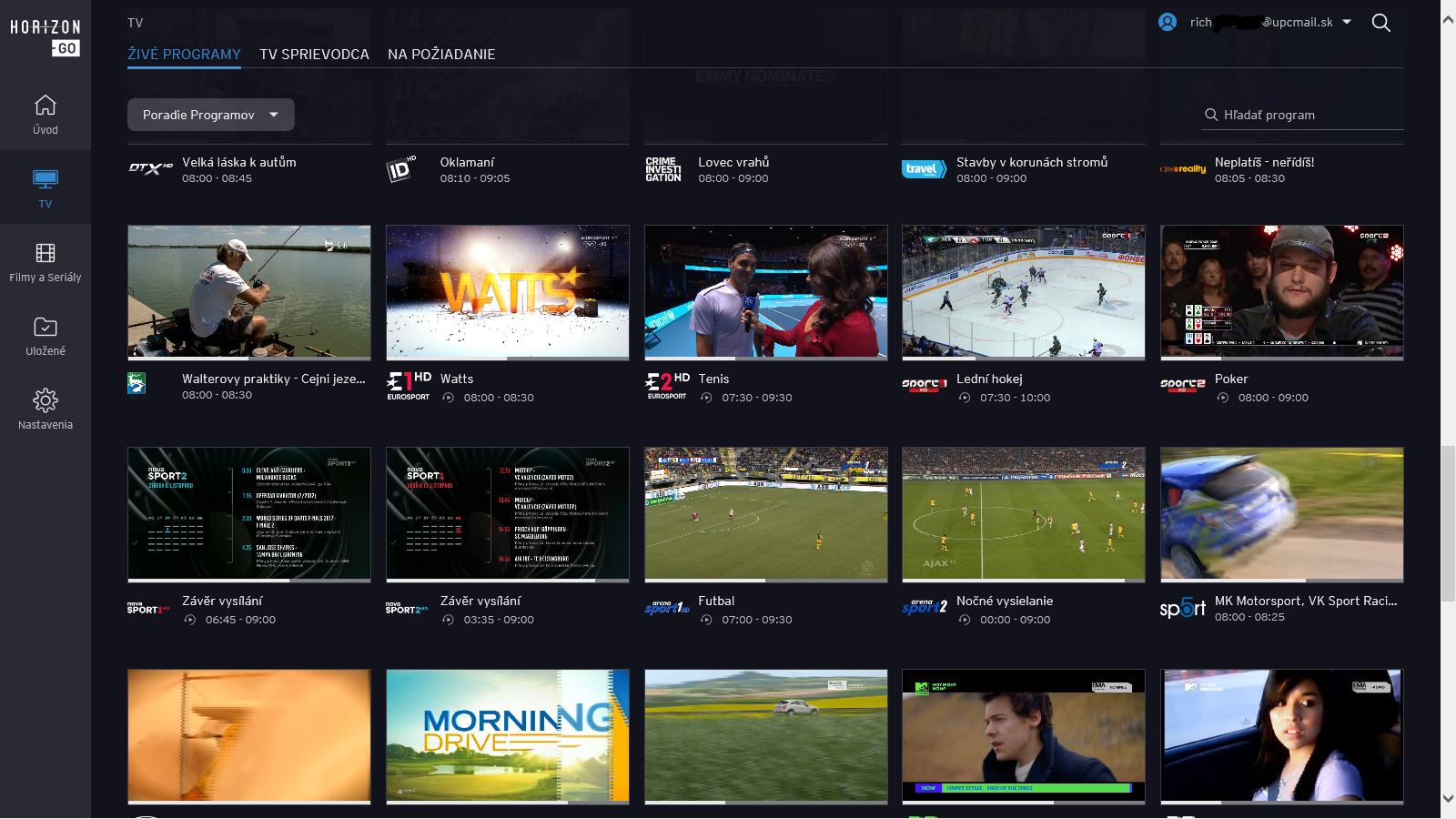Switch to NA POŽIADANIE tab
The width and height of the screenshot is (1456, 819).
point(441,55)
